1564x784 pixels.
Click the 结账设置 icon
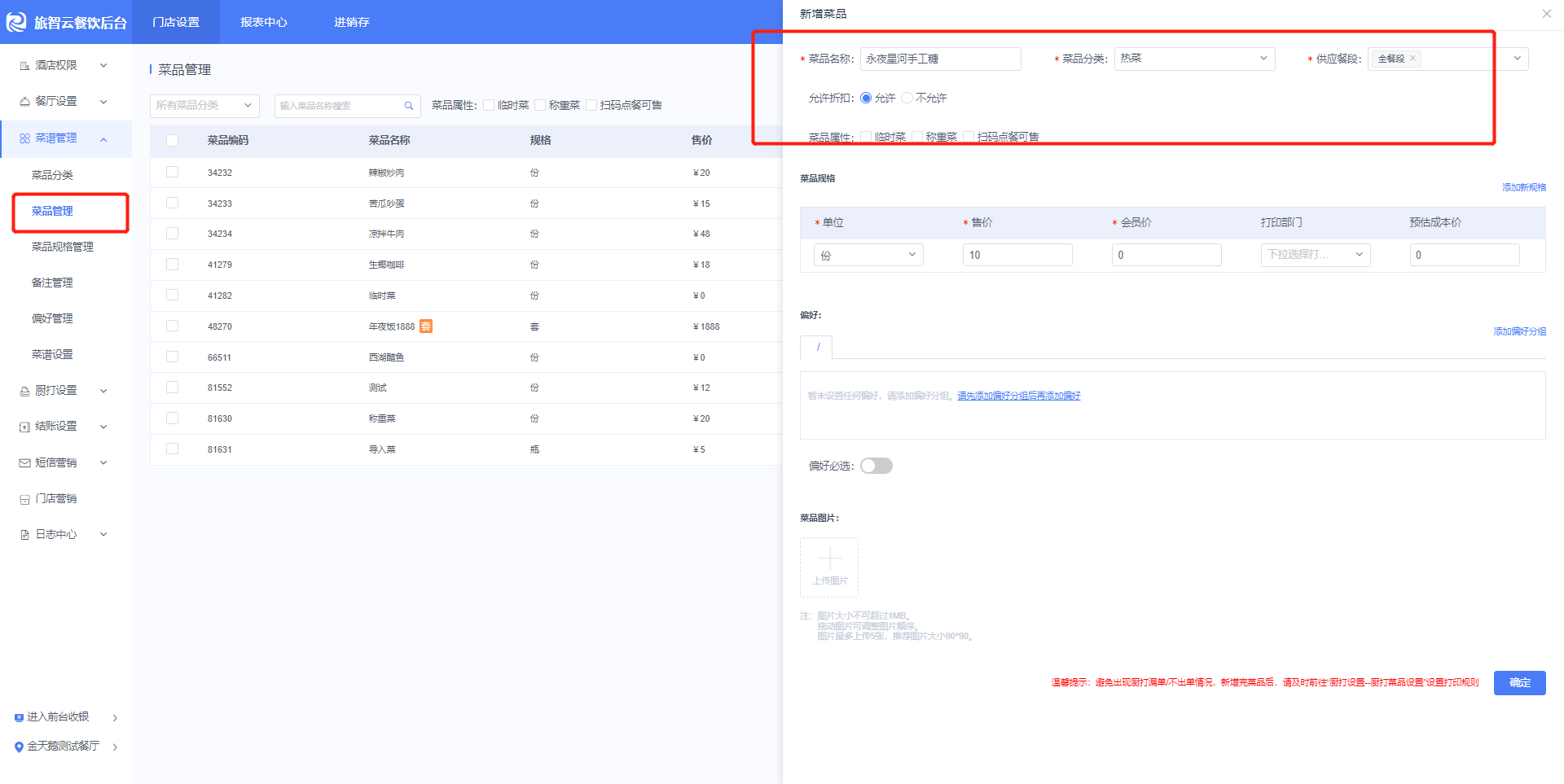click(24, 427)
